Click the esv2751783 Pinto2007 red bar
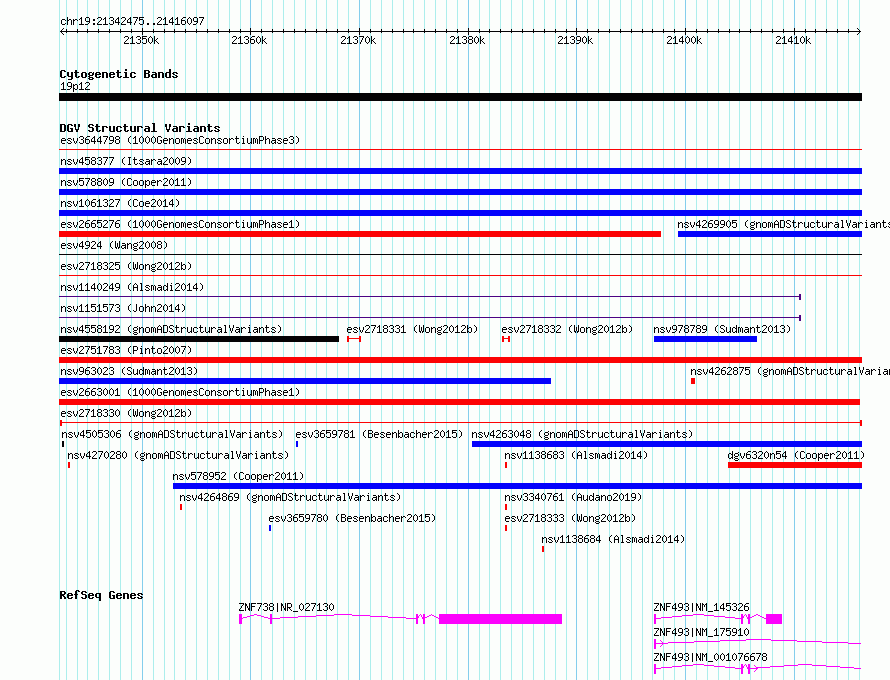The height and width of the screenshot is (680, 890). pyautogui.click(x=460, y=360)
